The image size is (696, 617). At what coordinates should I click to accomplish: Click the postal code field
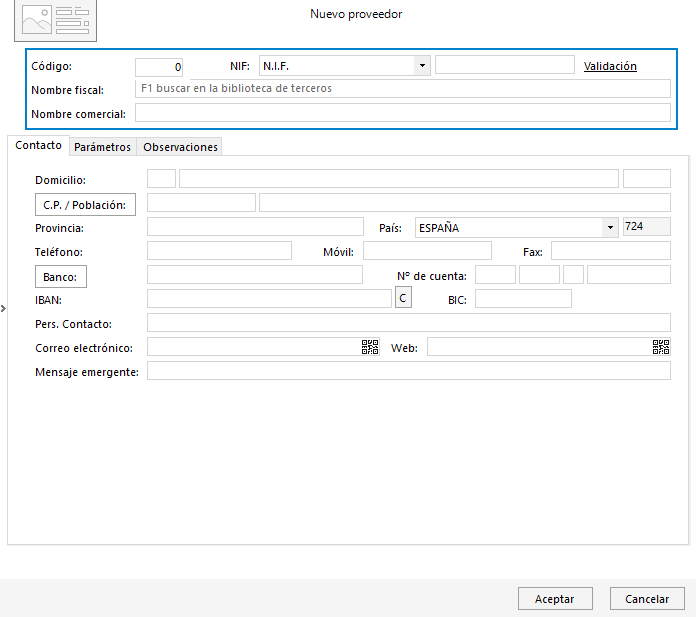(x=201, y=202)
